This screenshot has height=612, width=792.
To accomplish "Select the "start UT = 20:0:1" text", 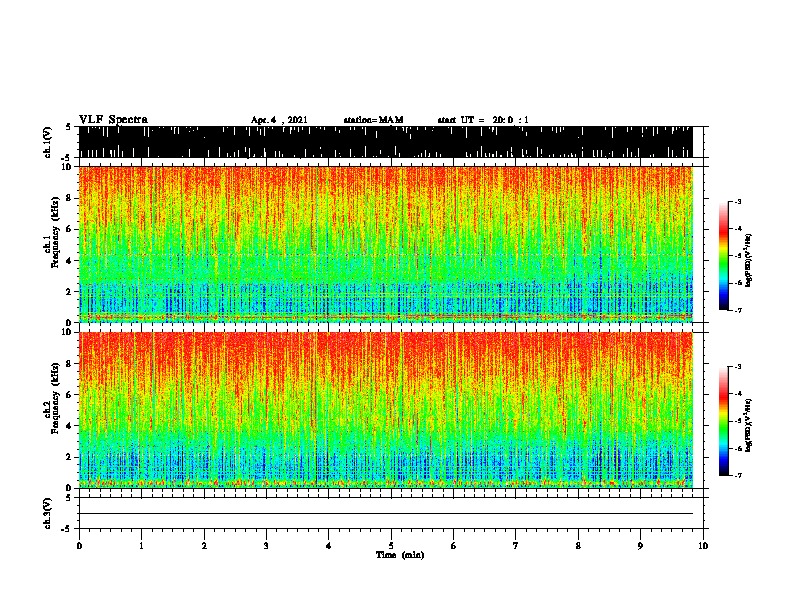I will click(483, 120).
